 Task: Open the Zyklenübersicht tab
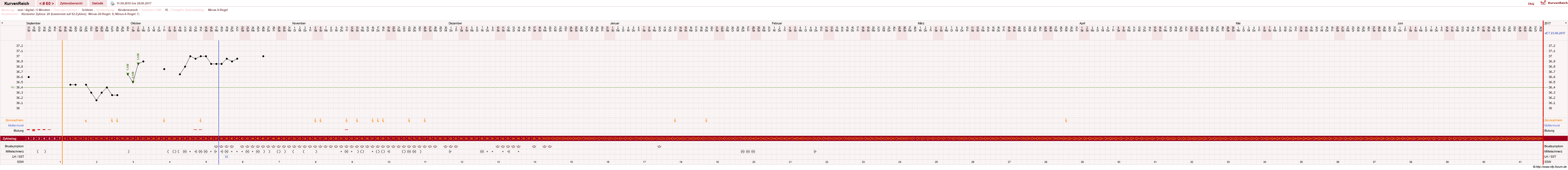click(71, 3)
